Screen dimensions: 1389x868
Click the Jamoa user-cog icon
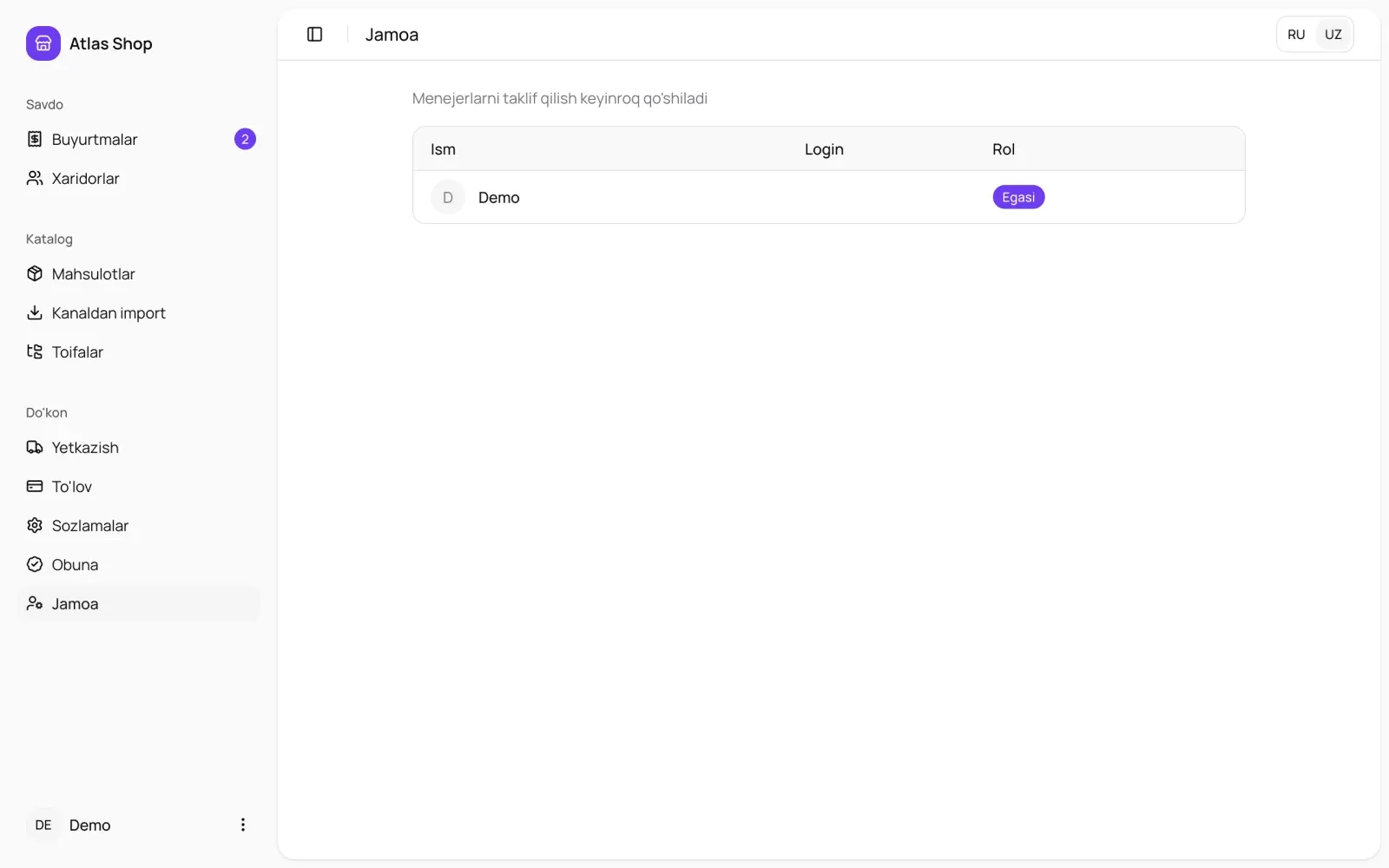(x=35, y=603)
